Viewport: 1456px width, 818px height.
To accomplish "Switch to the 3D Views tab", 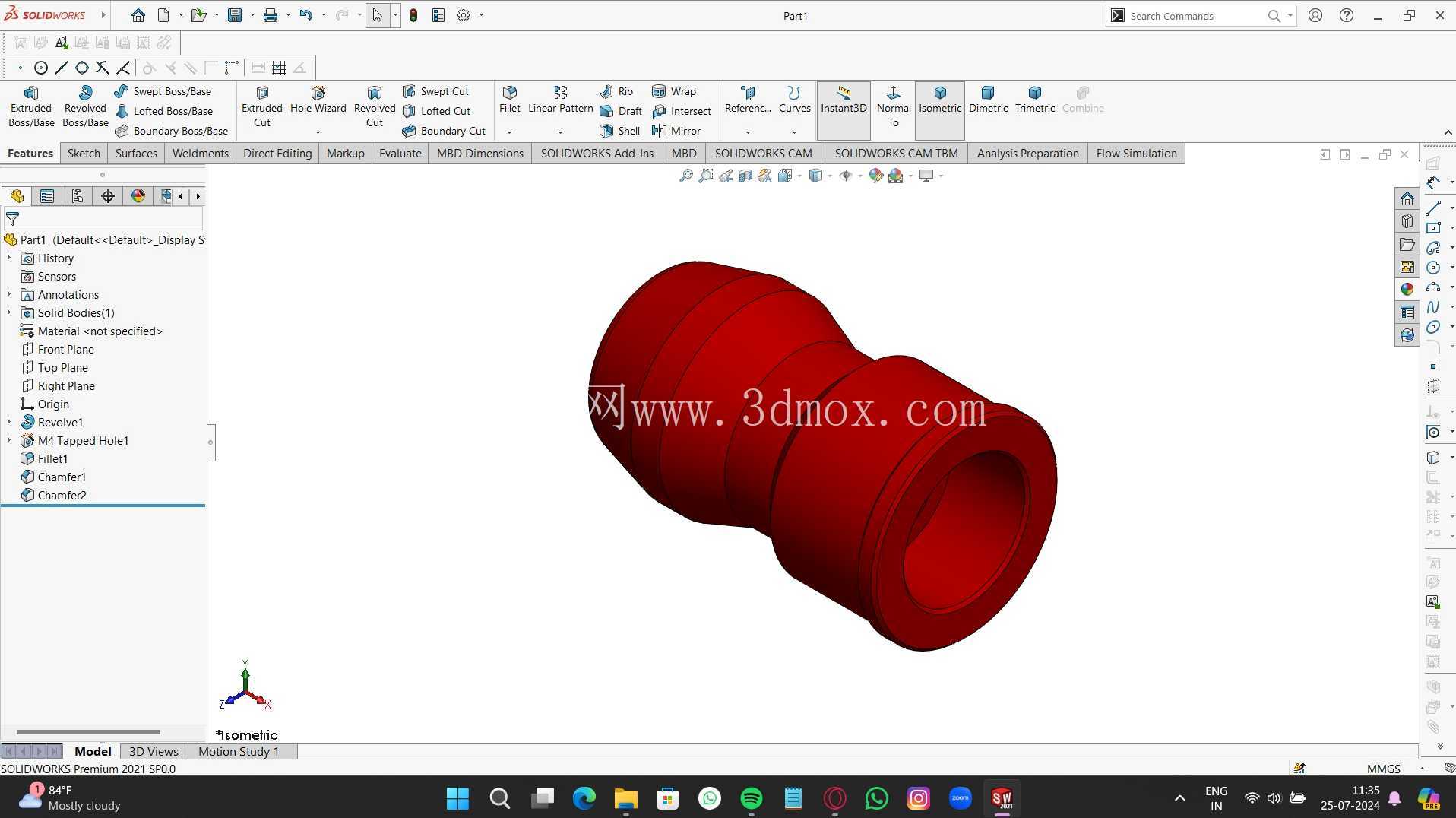I will tap(154, 751).
